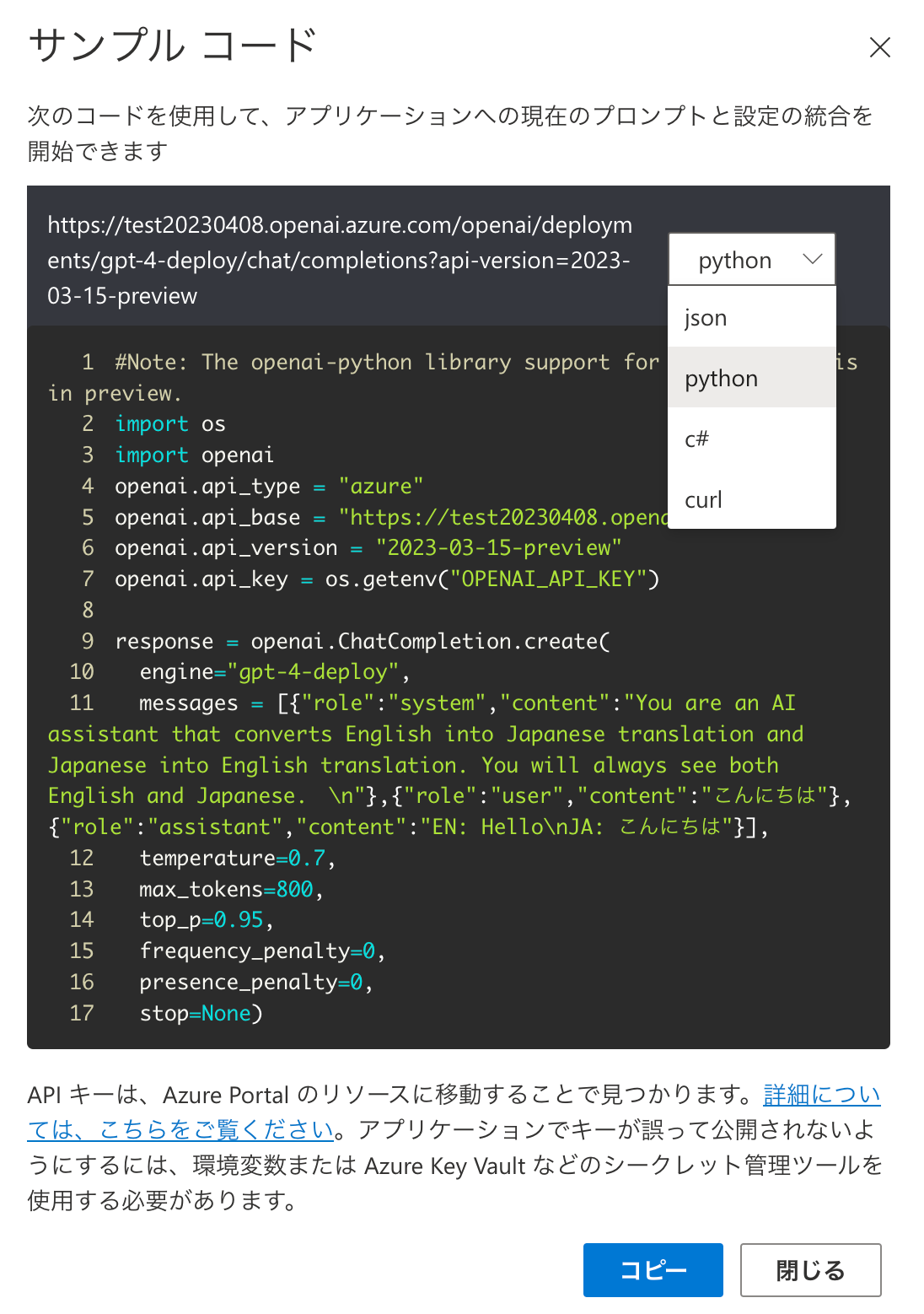The image size is (924, 1314).
Task: Click the サンプル コード dialog title
Action: click(x=174, y=46)
